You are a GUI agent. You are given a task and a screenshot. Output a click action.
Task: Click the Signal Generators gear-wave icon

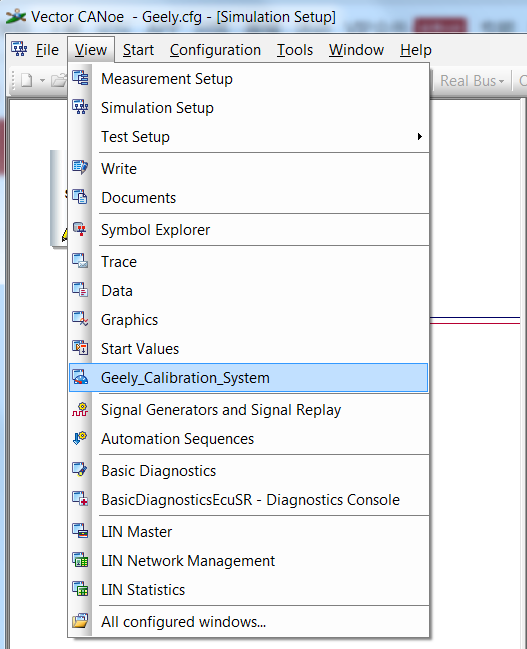[80, 409]
